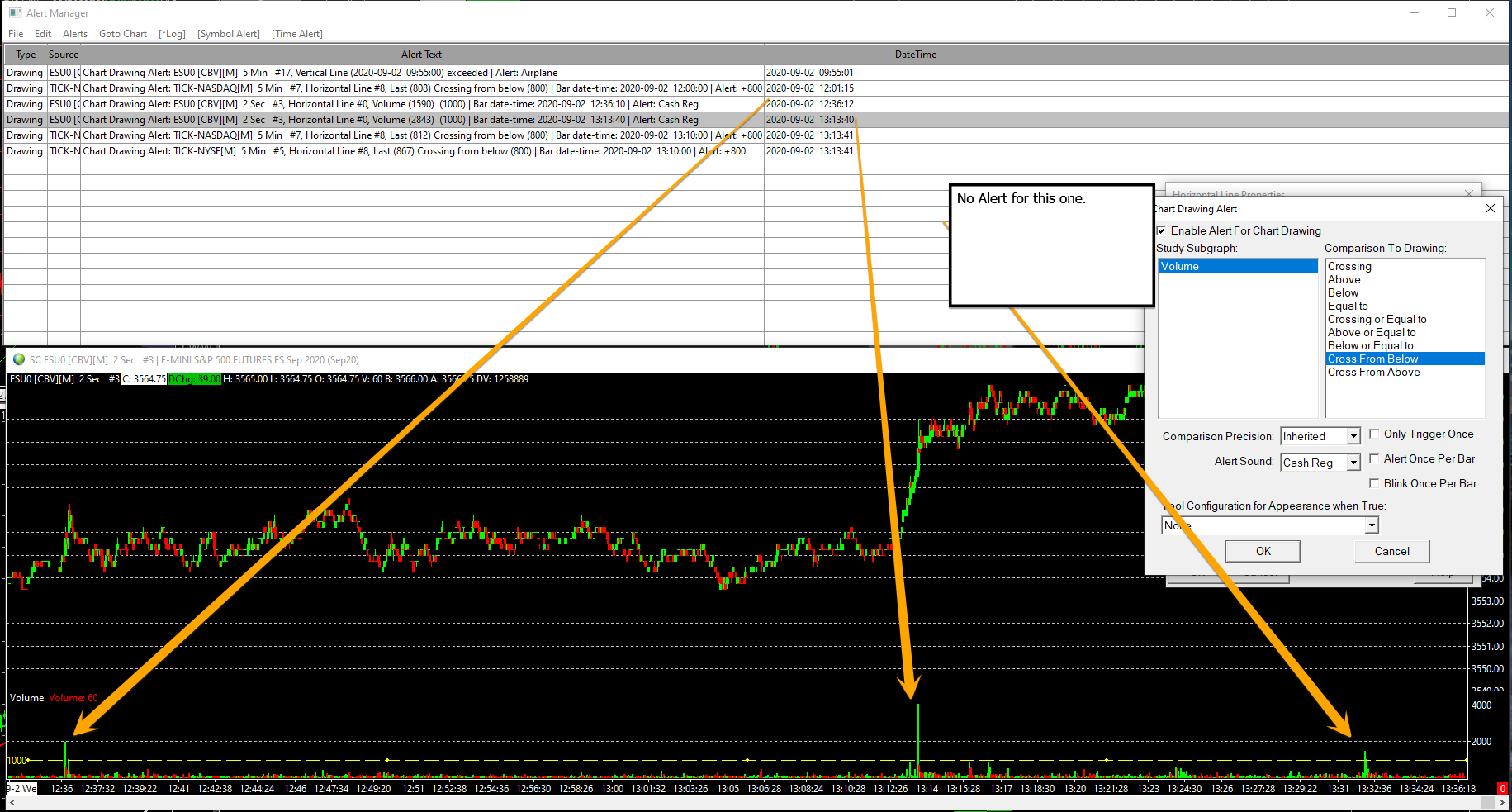The image size is (1512, 812).
Task: Click the Source column header
Action: pos(64,55)
